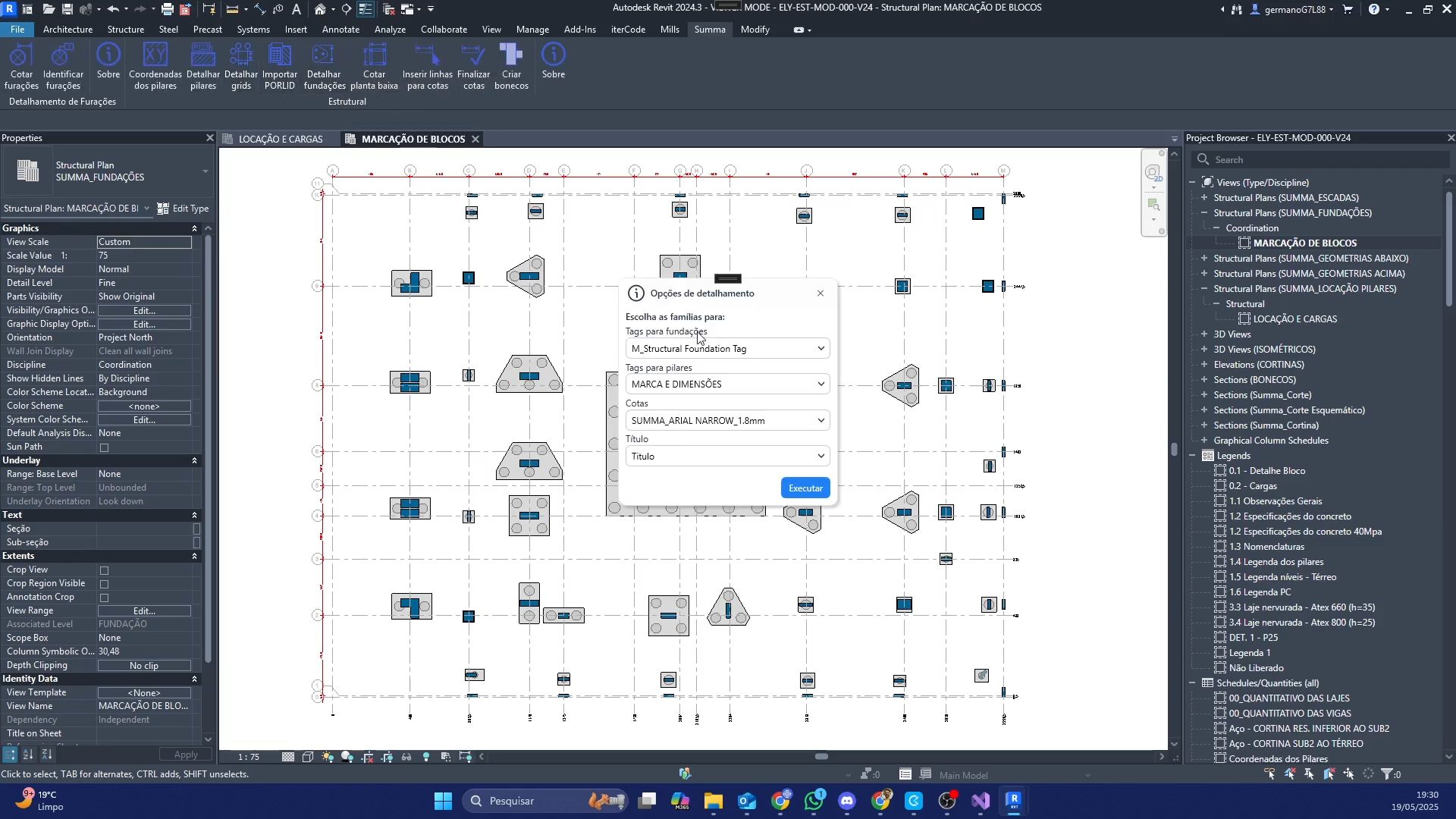1456x819 pixels.
Task: Expand the 3D Views tree node
Action: [1204, 334]
